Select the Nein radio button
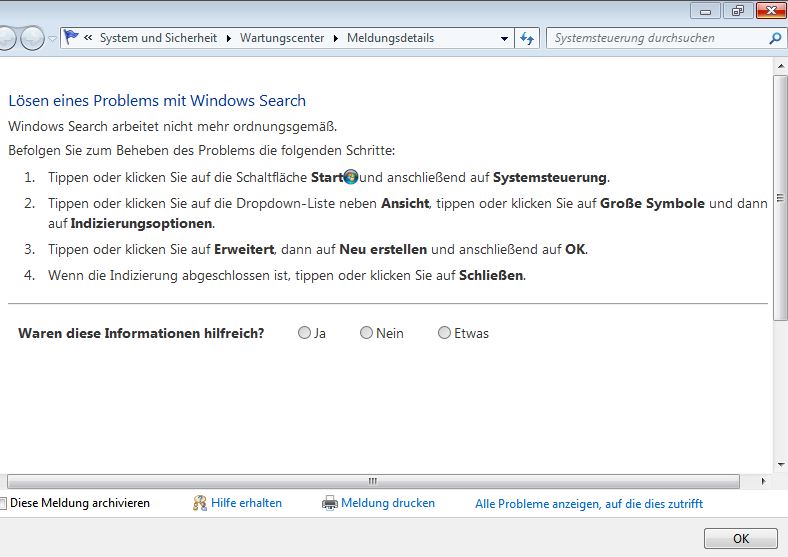The height and width of the screenshot is (557, 788). 366,333
